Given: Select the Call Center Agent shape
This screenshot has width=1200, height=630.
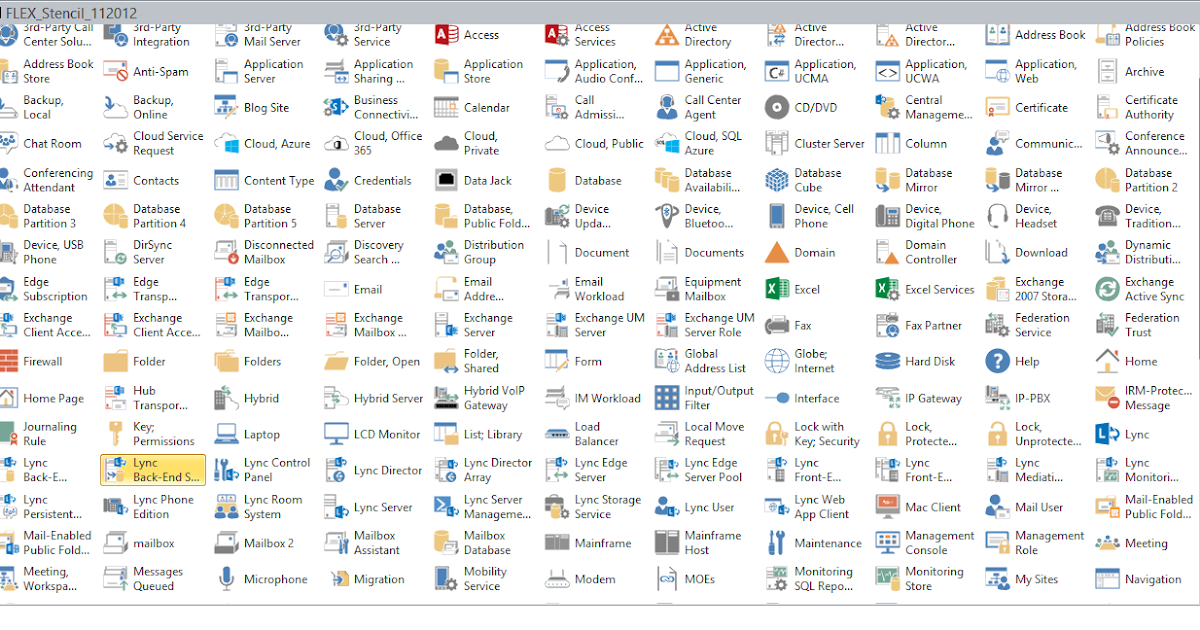Looking at the screenshot, I should [x=700, y=107].
